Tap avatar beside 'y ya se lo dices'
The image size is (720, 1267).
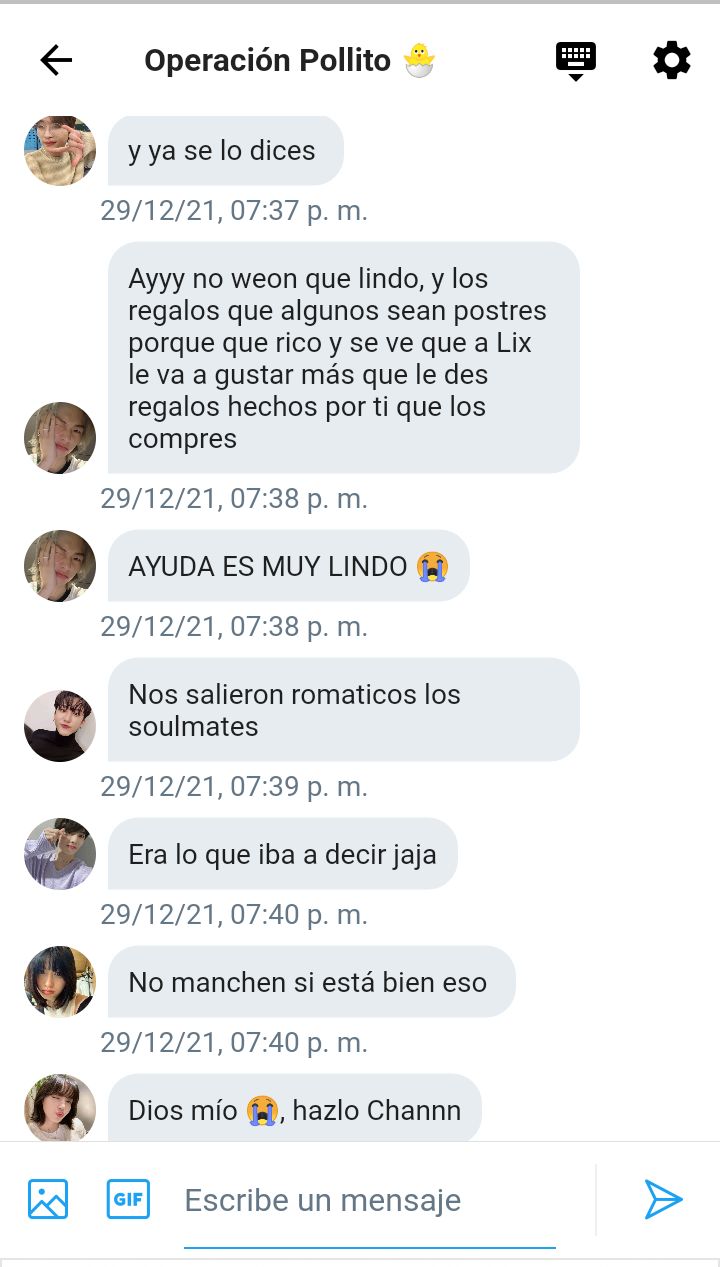click(x=60, y=150)
